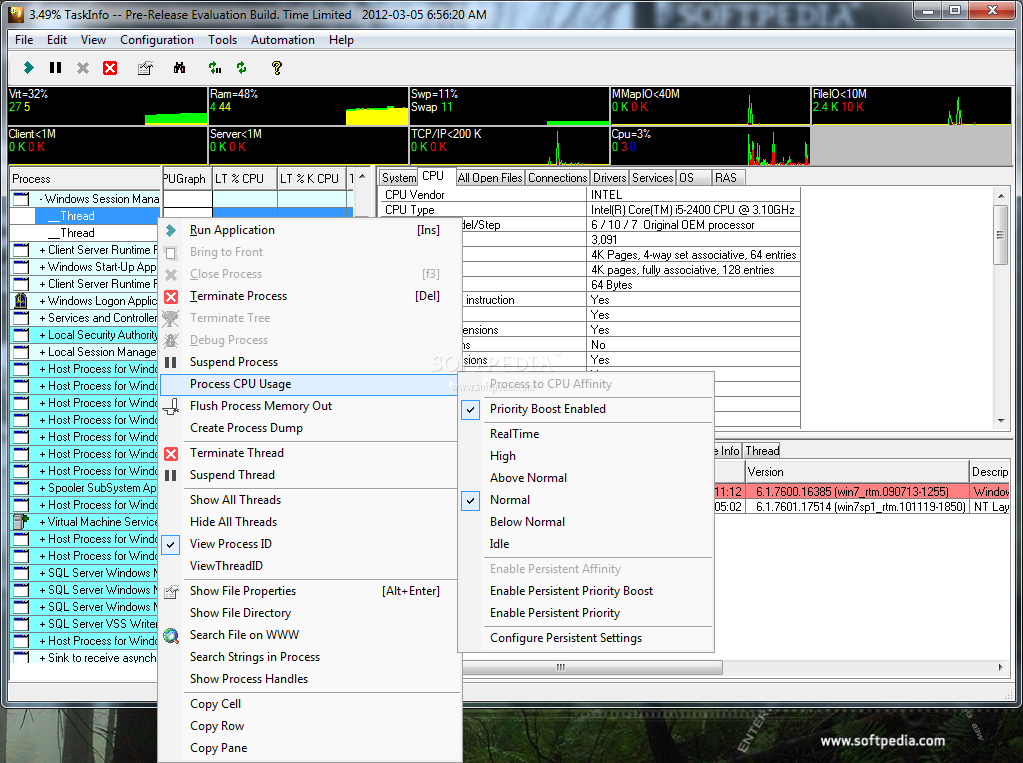Toggle the View Process ID checkmark

(x=170, y=544)
